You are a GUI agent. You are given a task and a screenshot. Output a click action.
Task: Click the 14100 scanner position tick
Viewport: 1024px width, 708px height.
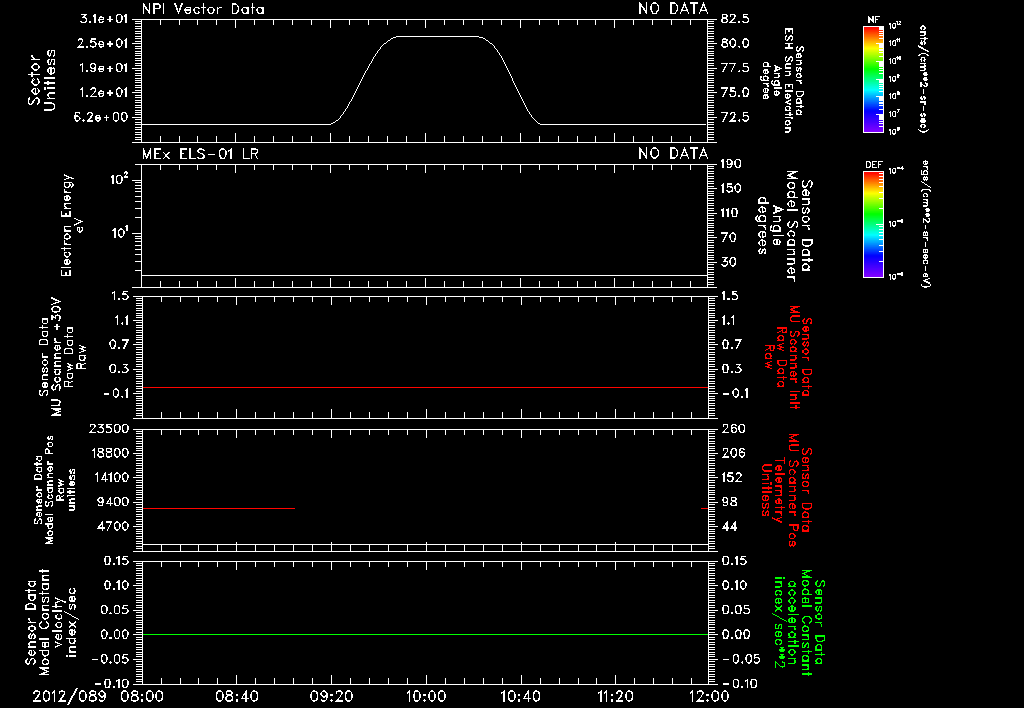108,477
